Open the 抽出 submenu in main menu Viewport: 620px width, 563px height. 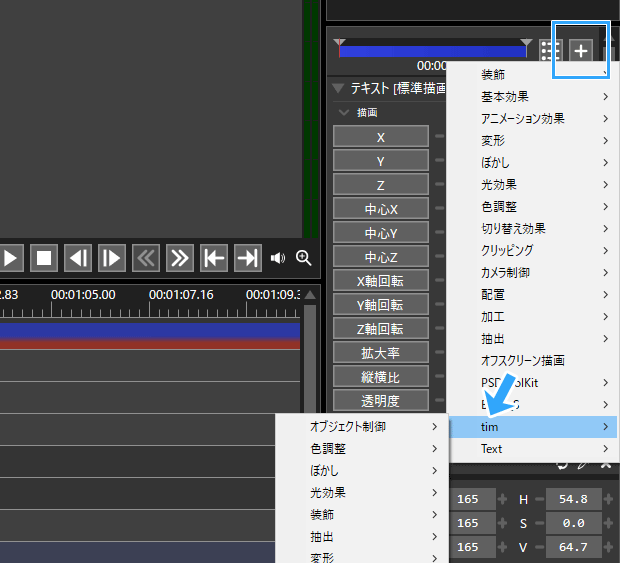coord(533,339)
